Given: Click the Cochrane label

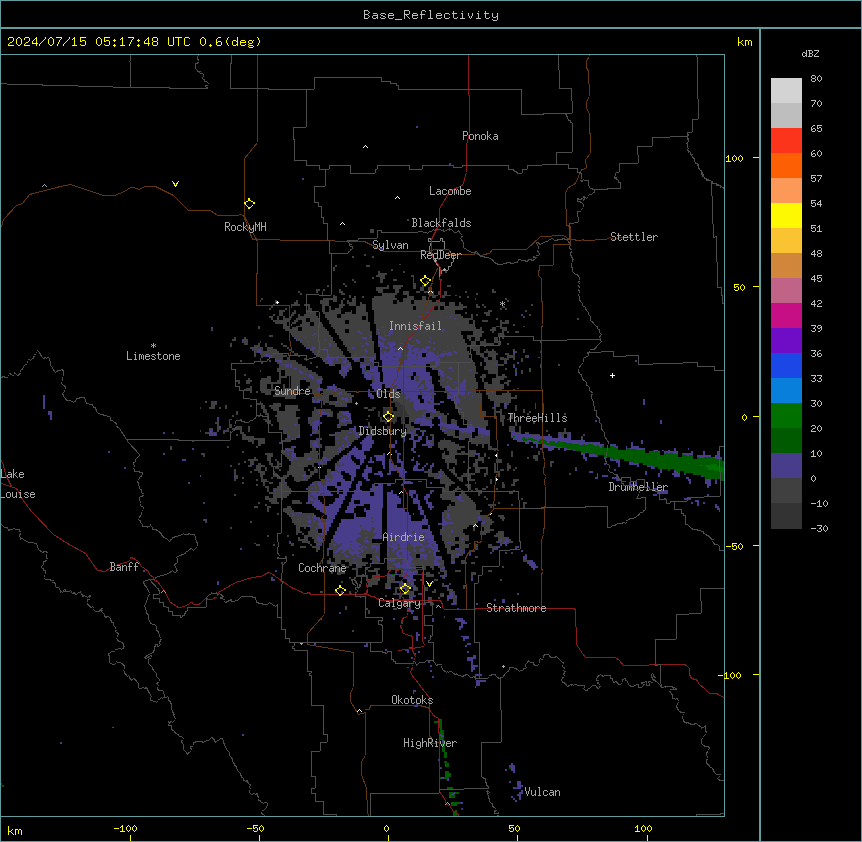Looking at the screenshot, I should (x=322, y=568).
